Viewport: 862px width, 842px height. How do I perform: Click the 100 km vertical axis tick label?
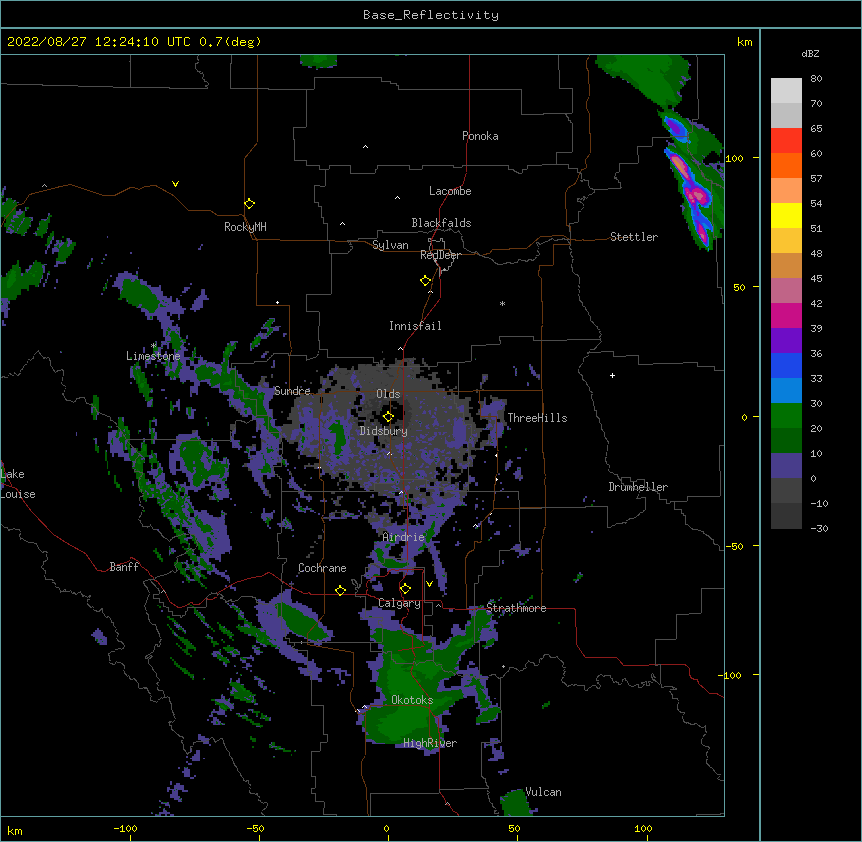coord(734,158)
